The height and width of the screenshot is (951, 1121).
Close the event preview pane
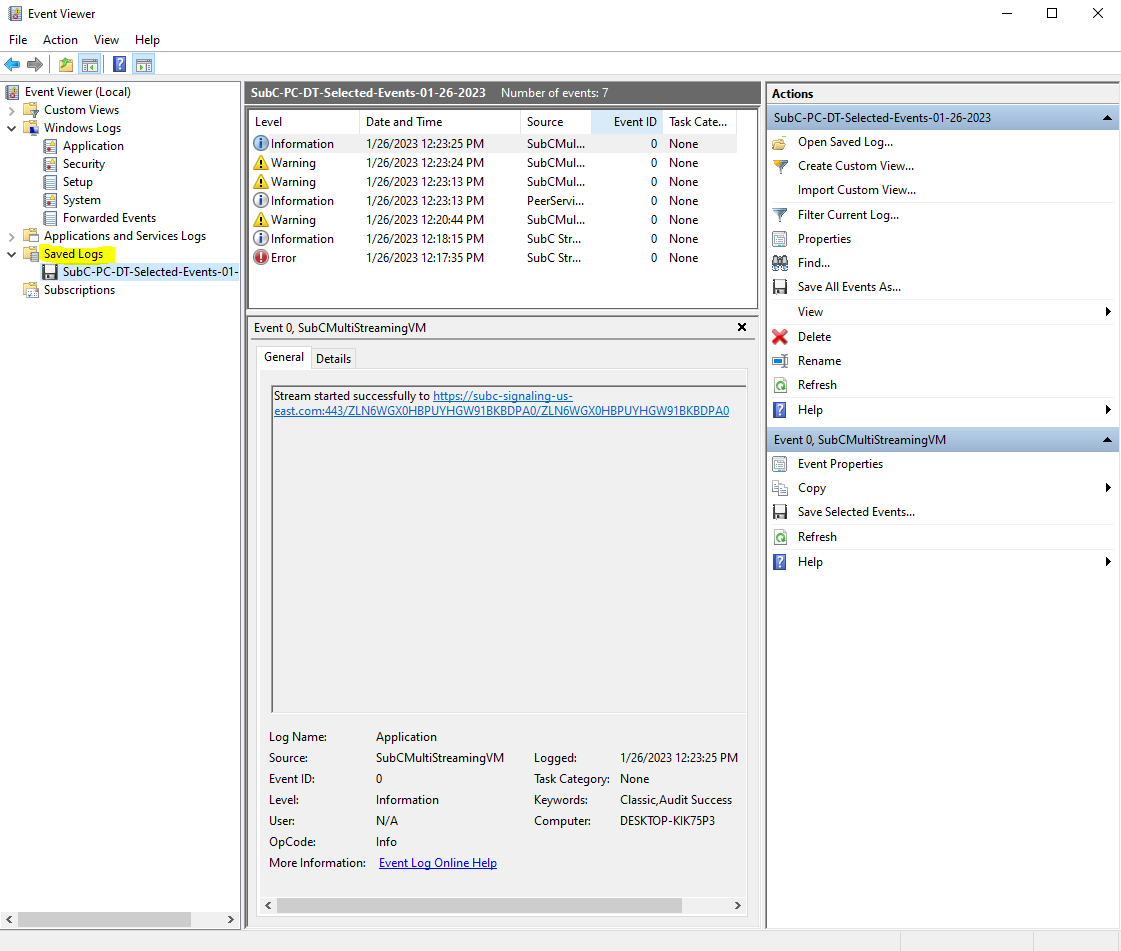pos(742,327)
